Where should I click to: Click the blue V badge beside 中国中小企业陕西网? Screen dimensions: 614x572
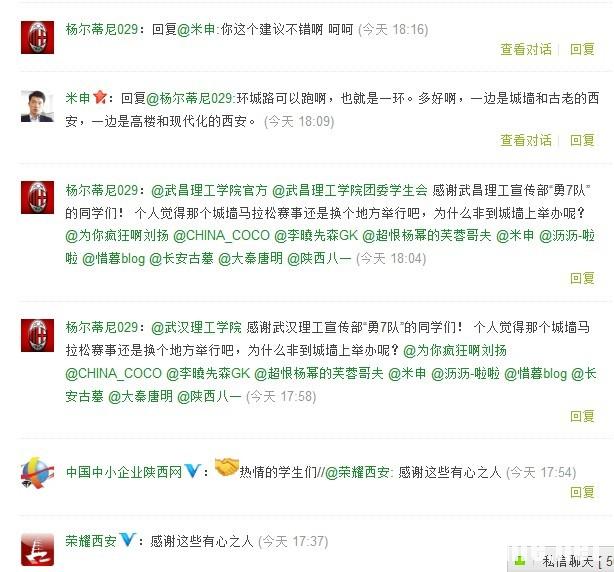(192, 471)
